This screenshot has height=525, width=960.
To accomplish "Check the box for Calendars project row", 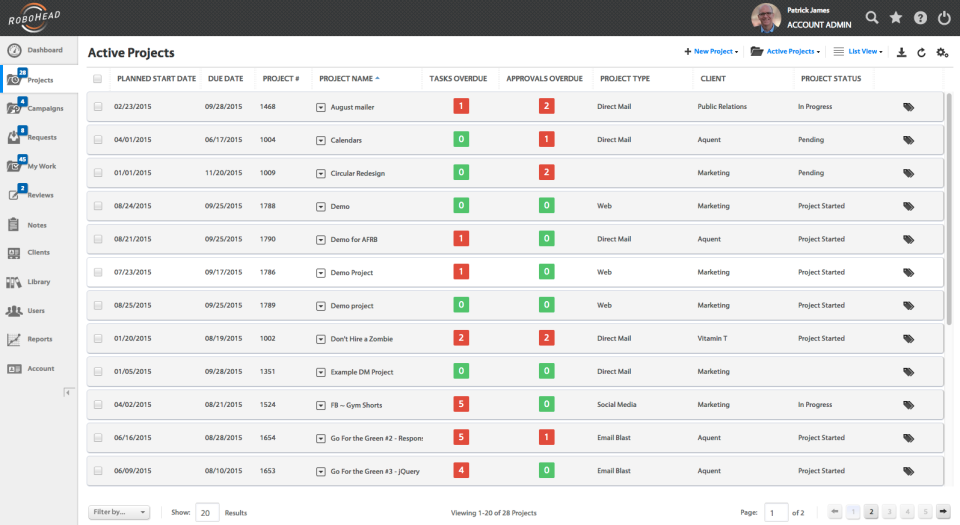I will (x=98, y=140).
